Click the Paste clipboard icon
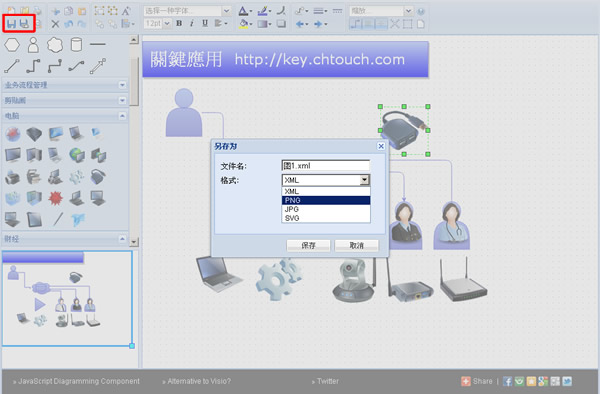 coord(82,11)
